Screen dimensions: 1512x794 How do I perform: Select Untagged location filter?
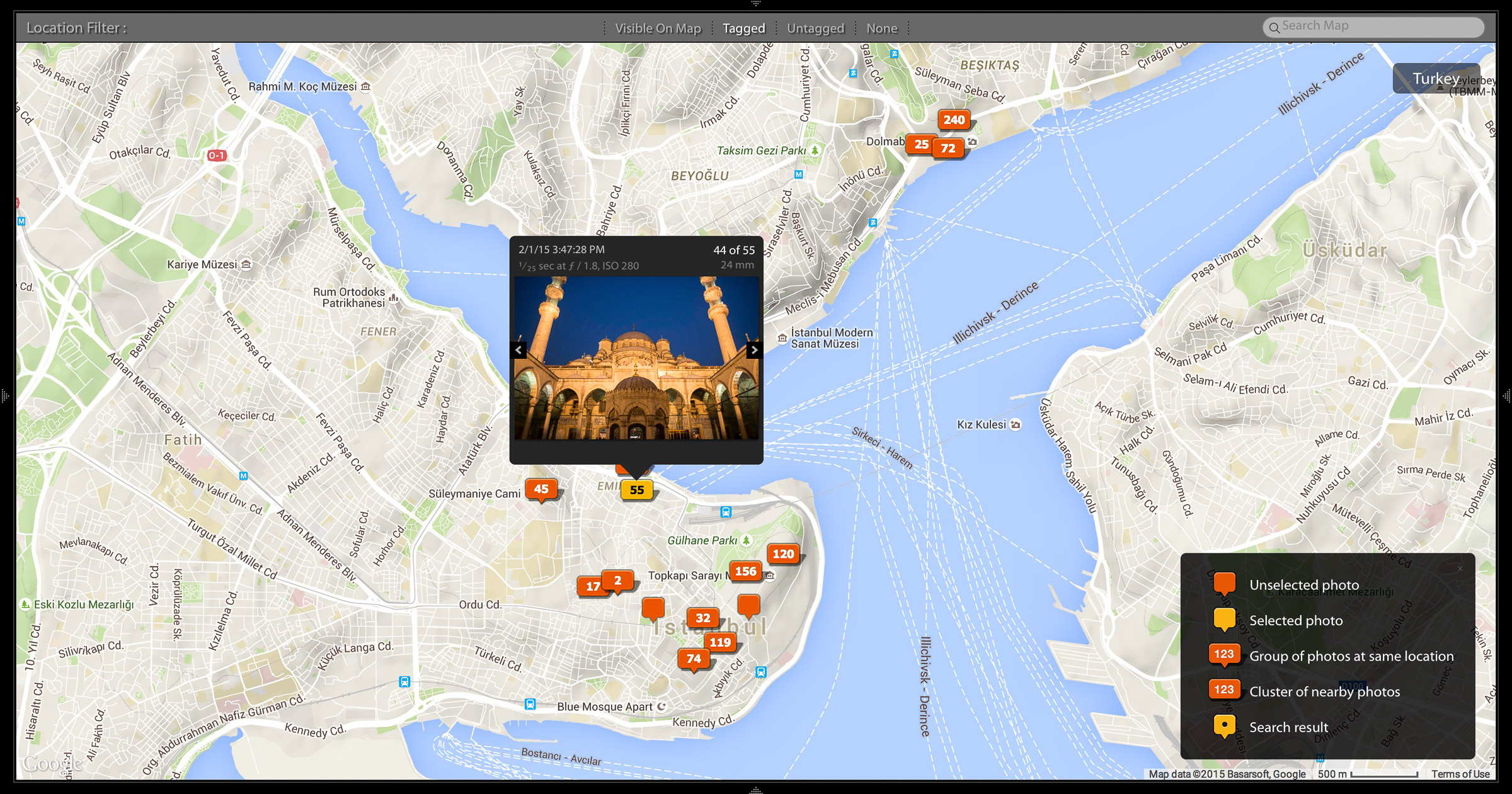815,28
